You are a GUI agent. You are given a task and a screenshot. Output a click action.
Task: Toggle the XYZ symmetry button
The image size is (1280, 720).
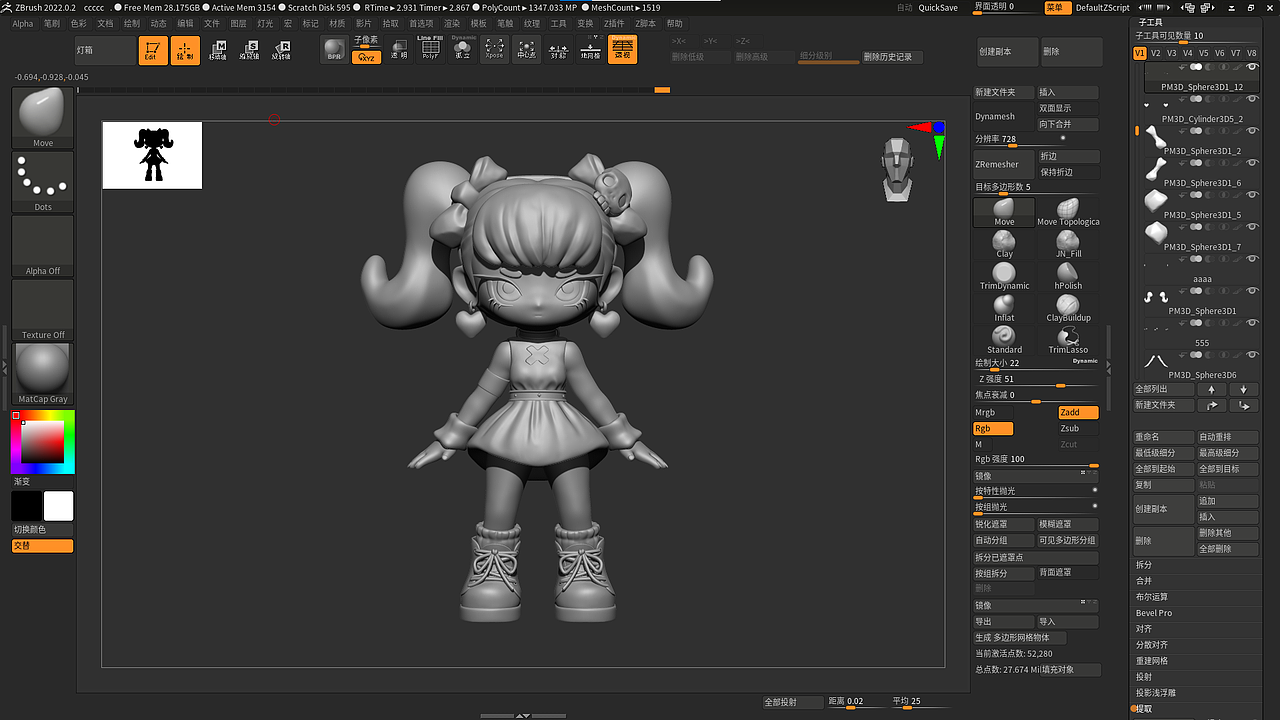367,57
